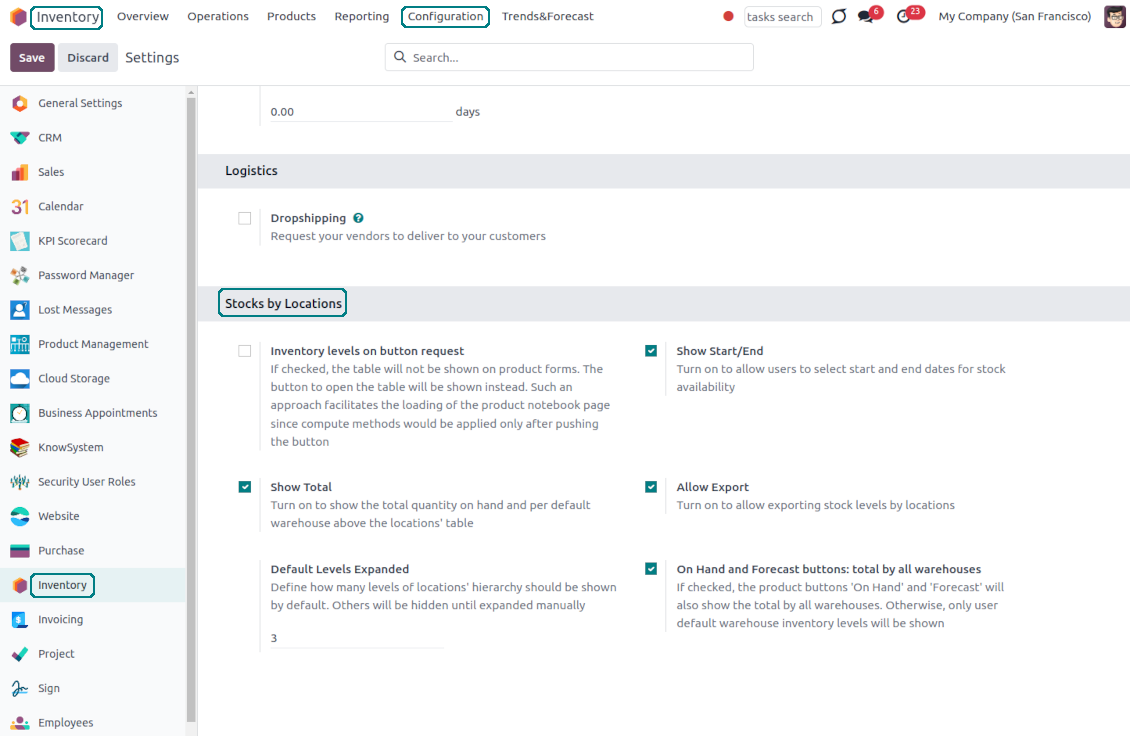The height and width of the screenshot is (736, 1130).
Task: Disable the Allow Export checkbox
Action: [651, 487]
